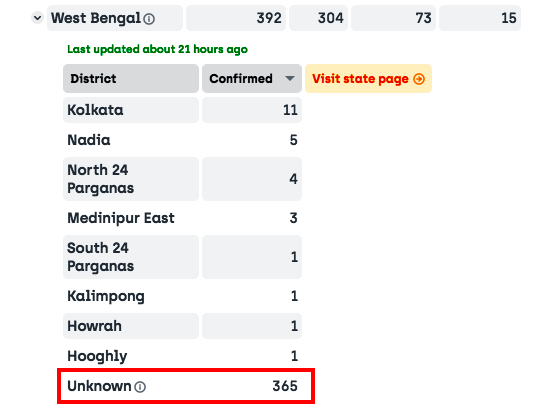
Task: Sort by Confirmed column arrow
Action: 290,78
